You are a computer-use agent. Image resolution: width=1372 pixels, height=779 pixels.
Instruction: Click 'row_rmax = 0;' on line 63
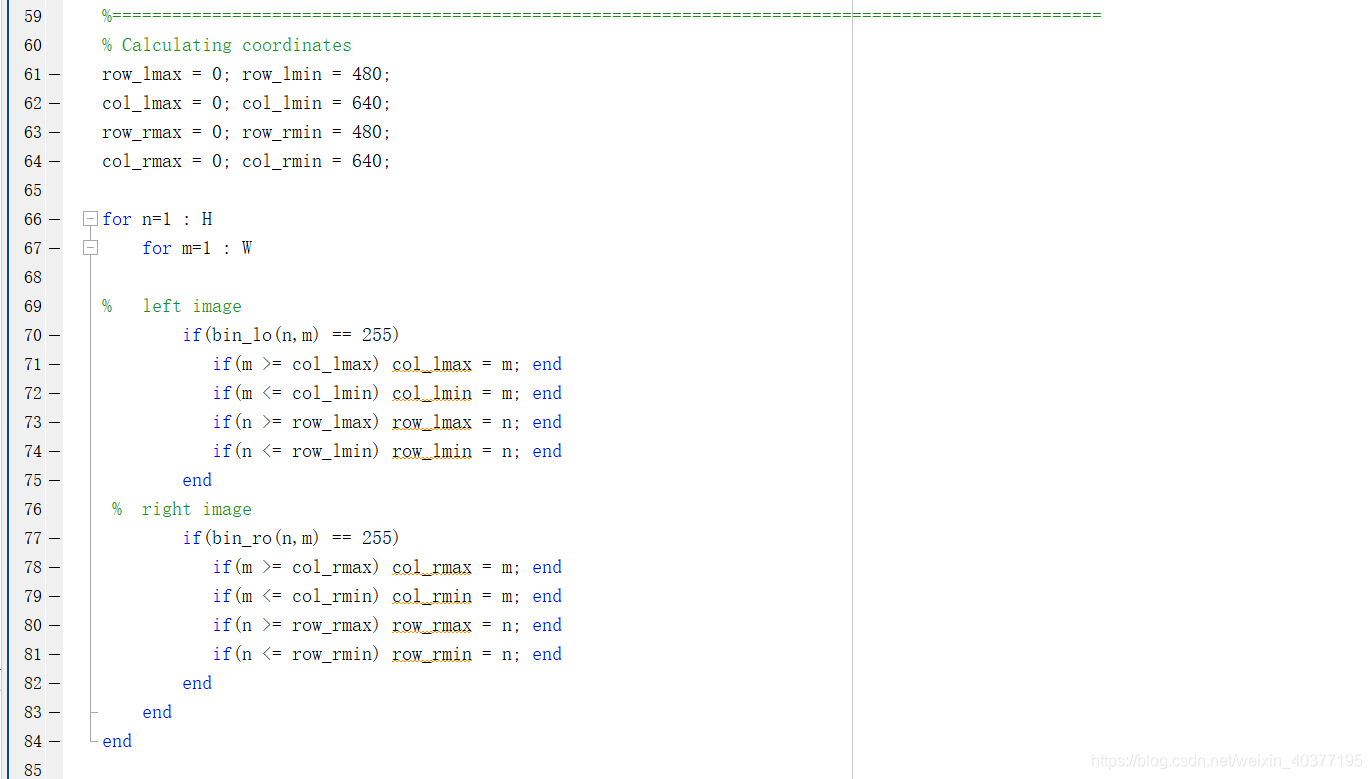[x=167, y=132]
